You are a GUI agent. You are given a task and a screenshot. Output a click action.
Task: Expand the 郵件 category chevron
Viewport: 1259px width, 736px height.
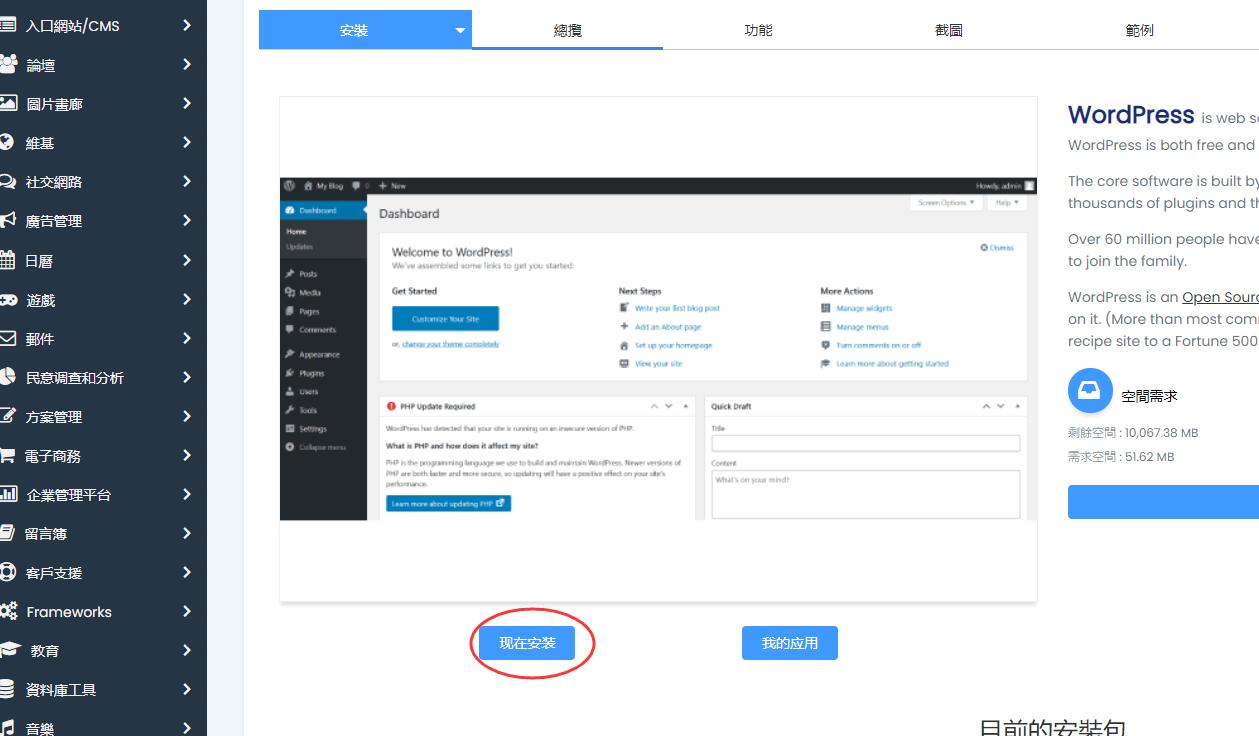pos(187,338)
